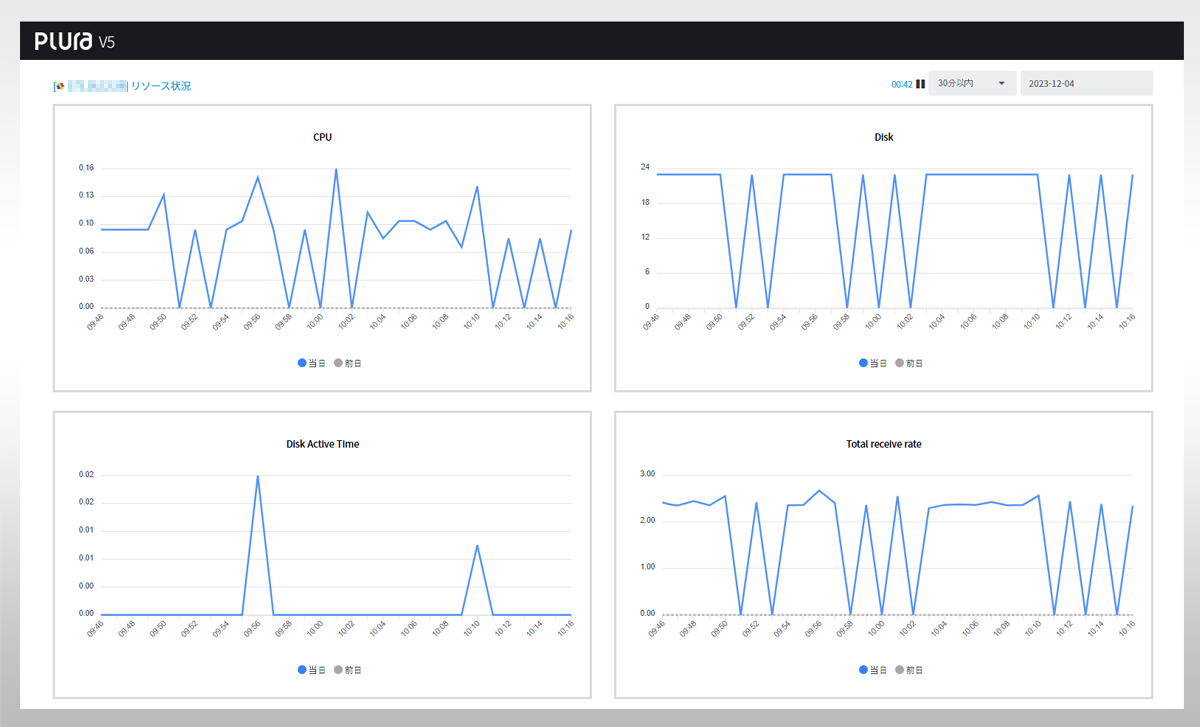Image resolution: width=1200 pixels, height=727 pixels.
Task: Toggle 前日 legend in Disk Active Time chart
Action: click(x=347, y=670)
